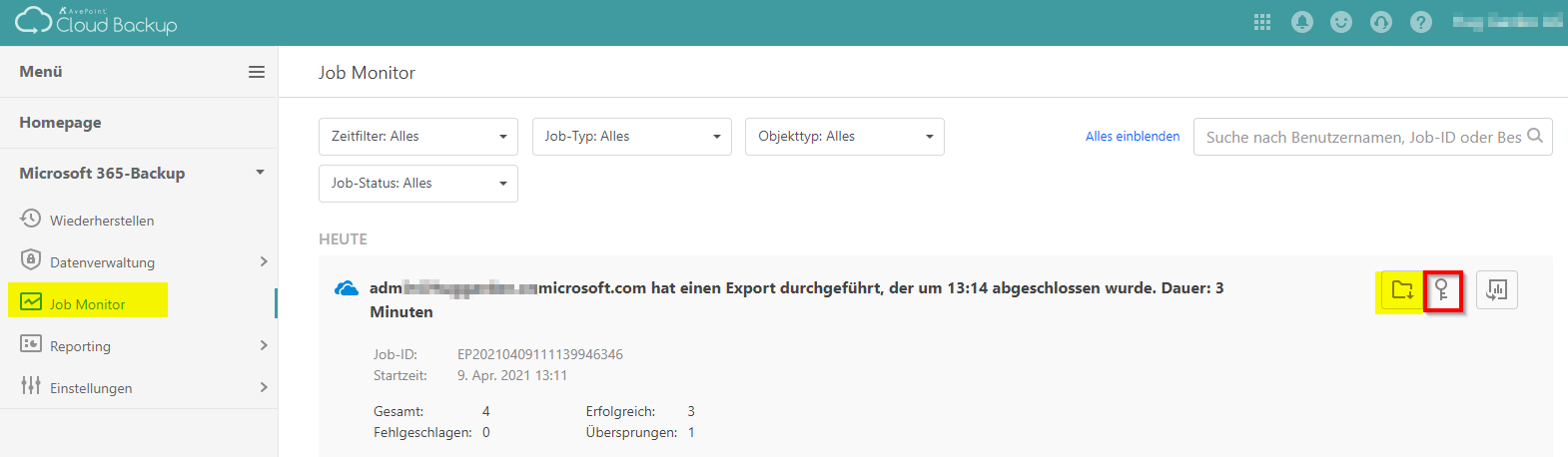Collapse the menu with hamburger icon

point(257,72)
